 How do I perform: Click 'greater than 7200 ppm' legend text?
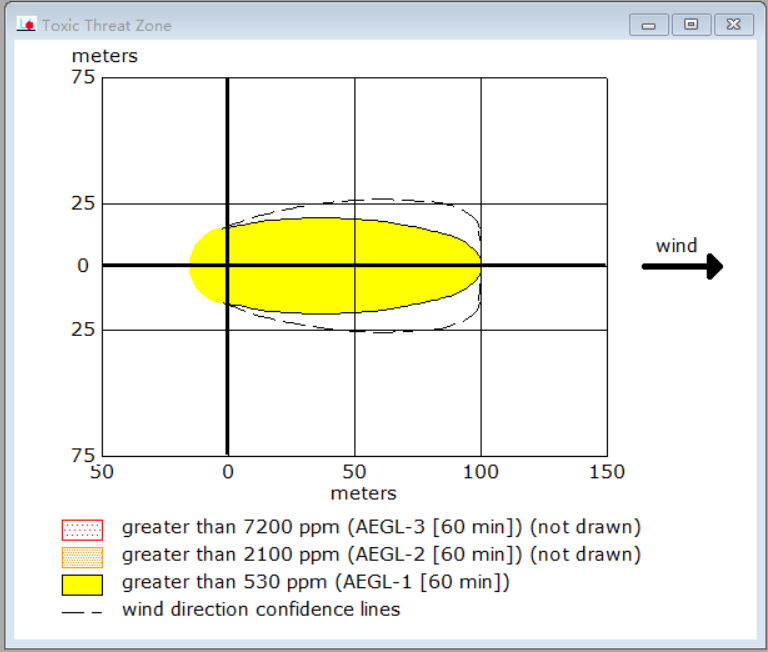[x=381, y=528]
